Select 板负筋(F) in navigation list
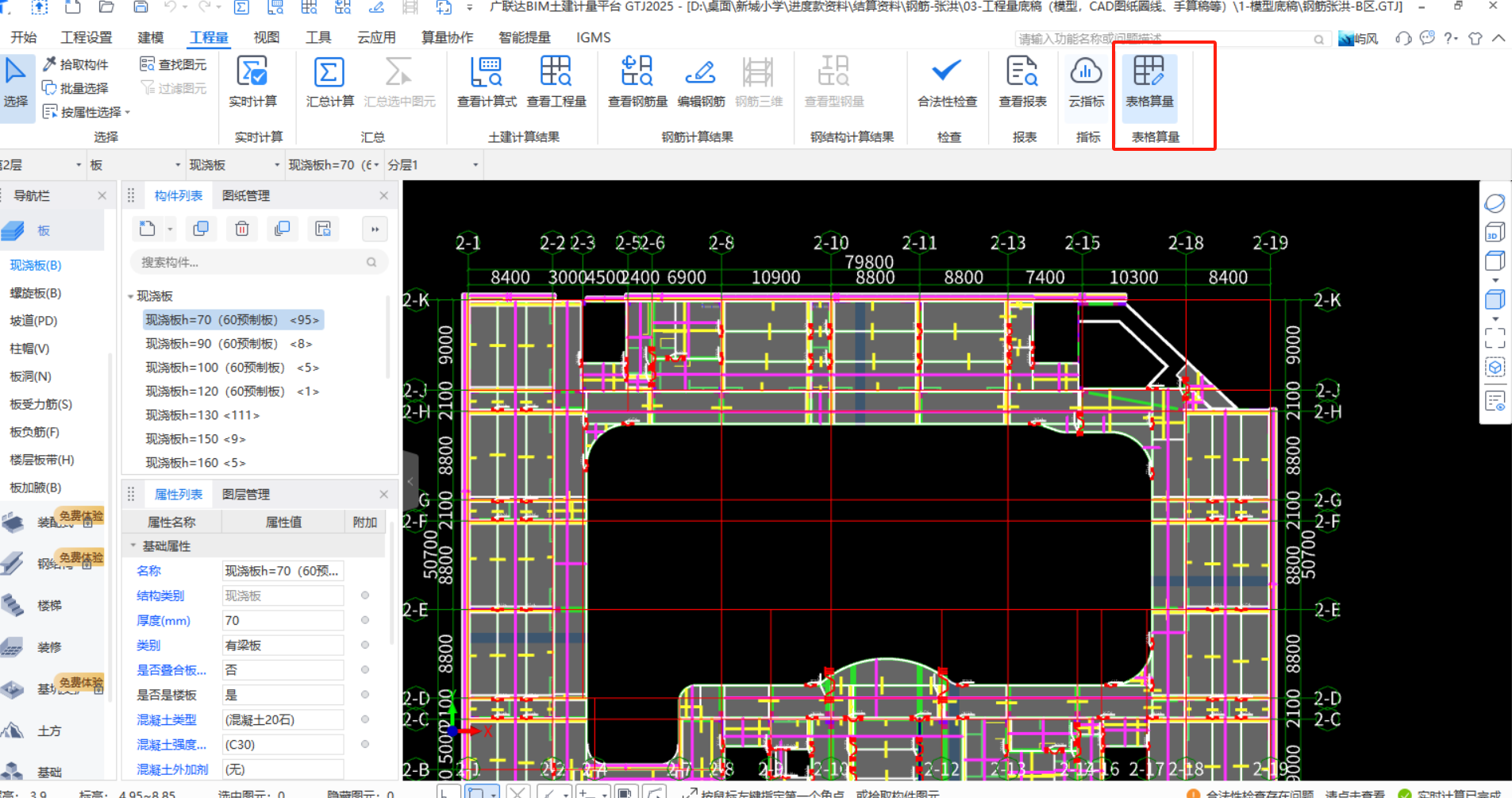 point(34,432)
